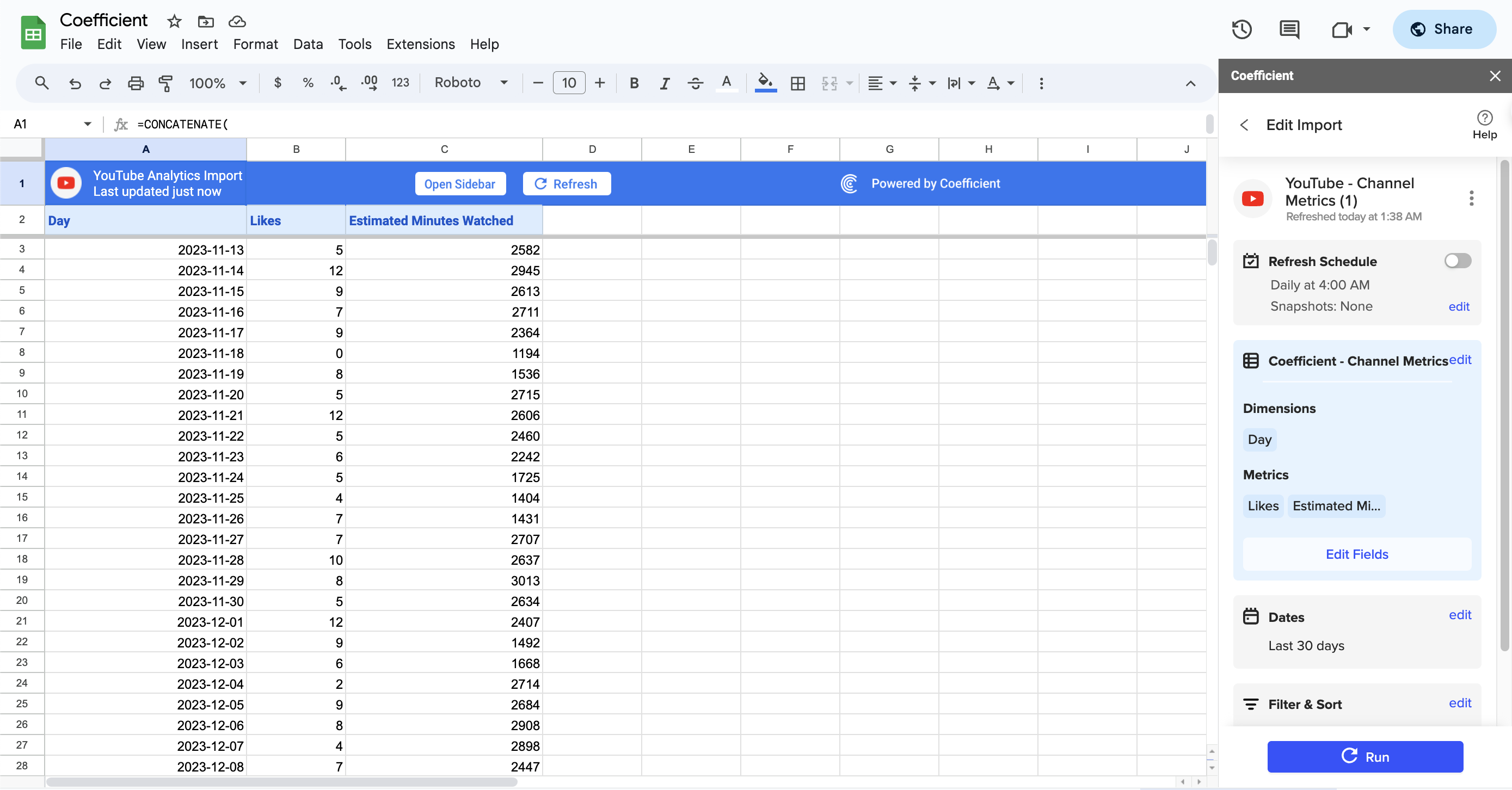Image resolution: width=1512 pixels, height=790 pixels.
Task: Open the Name Box dropdown arrow
Action: tap(88, 124)
